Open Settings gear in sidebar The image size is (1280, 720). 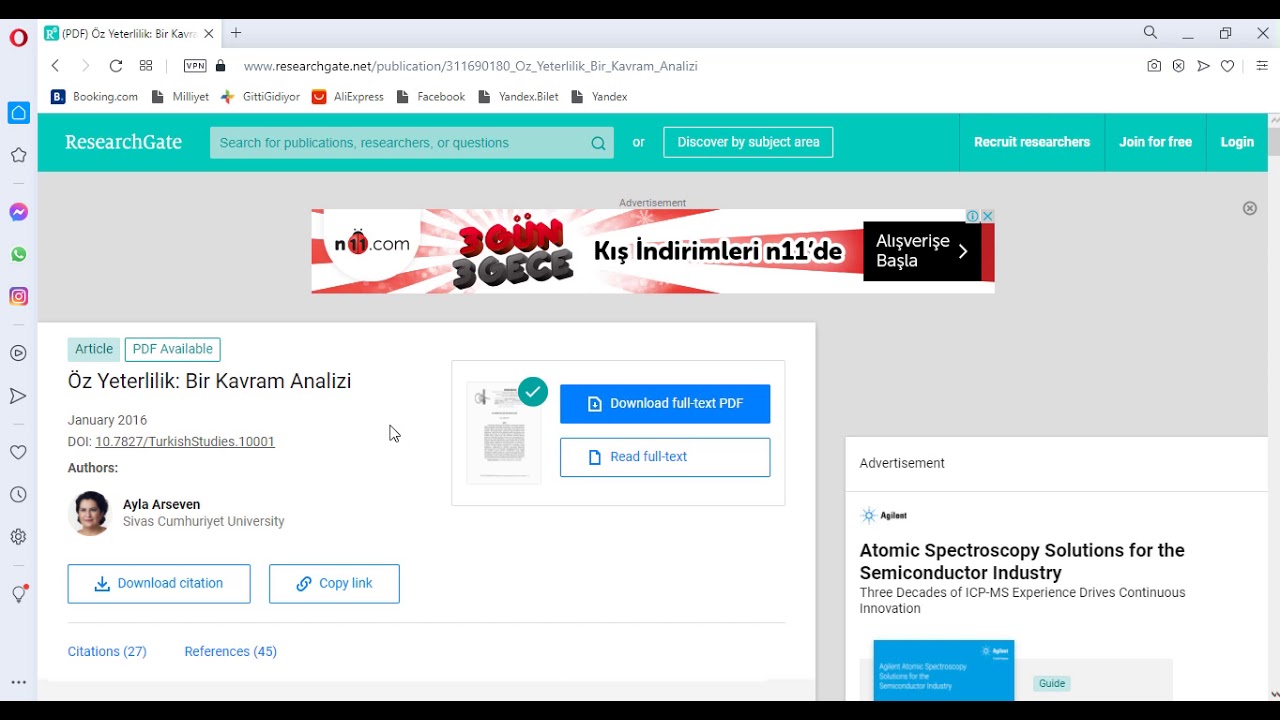click(x=19, y=537)
